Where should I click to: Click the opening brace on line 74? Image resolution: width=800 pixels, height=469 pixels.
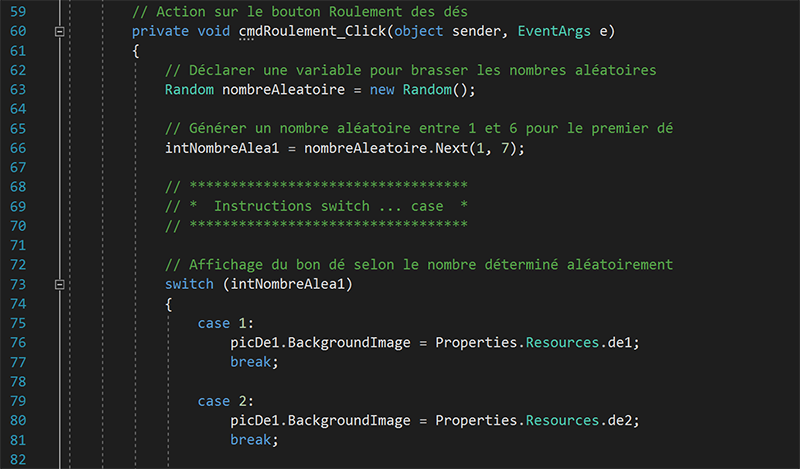pos(168,304)
